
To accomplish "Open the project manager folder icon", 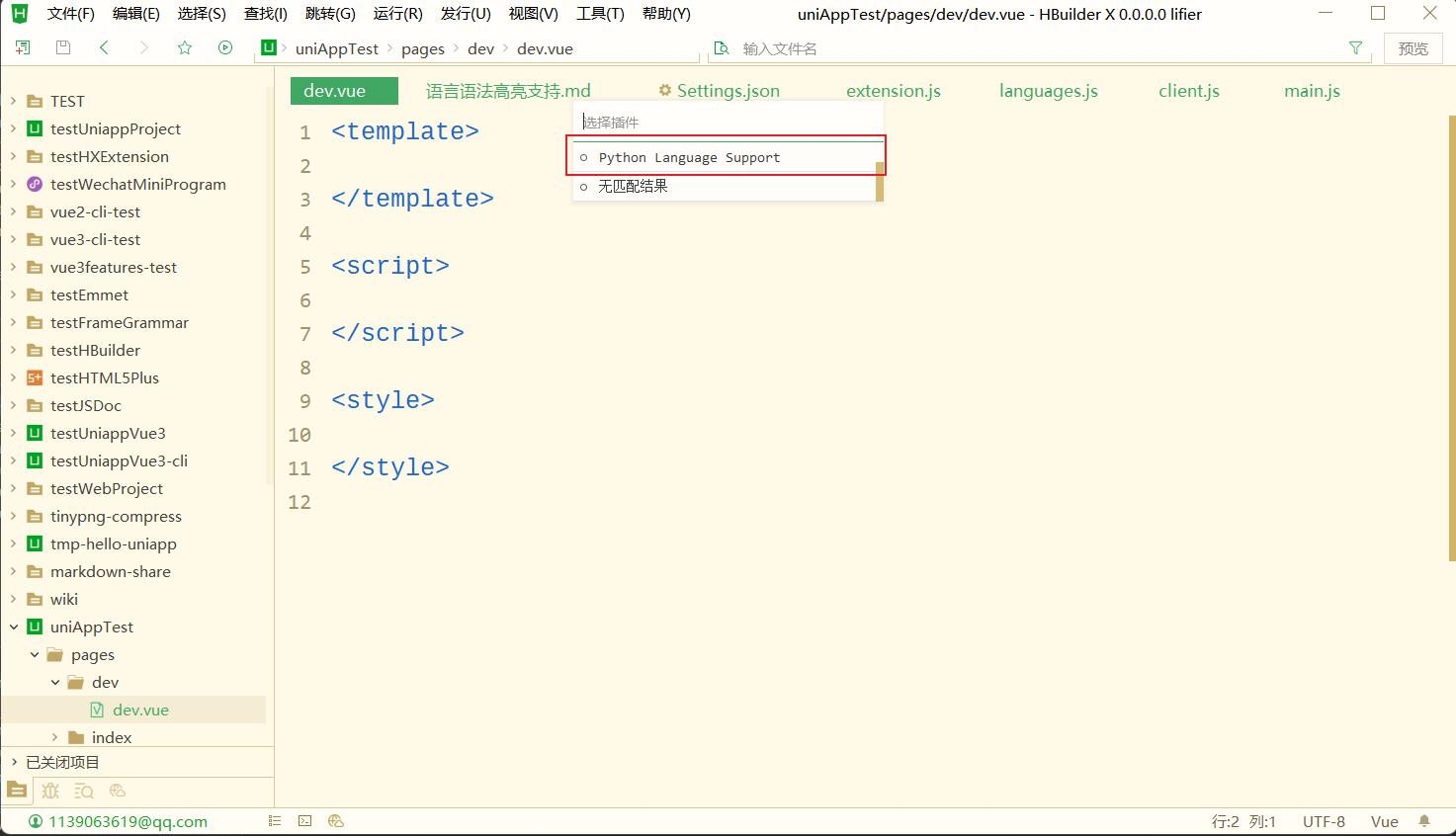I will (x=17, y=791).
